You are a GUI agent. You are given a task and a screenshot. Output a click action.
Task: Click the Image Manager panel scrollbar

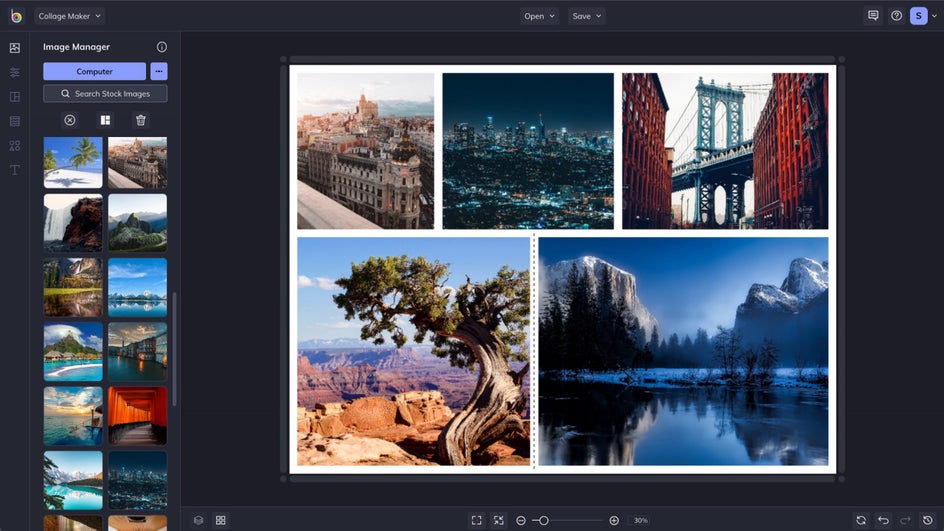[175, 349]
